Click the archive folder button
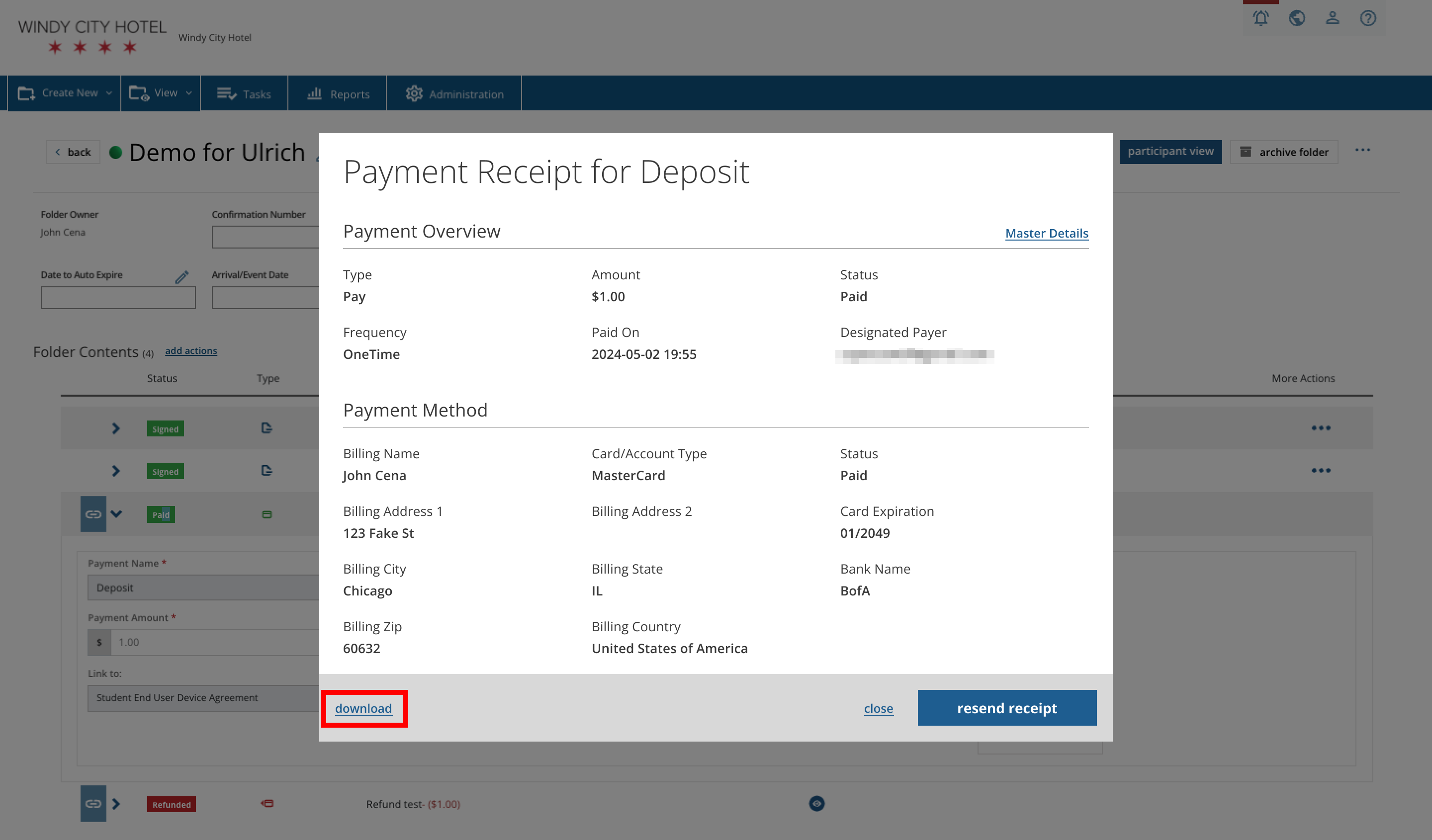 pos(1283,152)
